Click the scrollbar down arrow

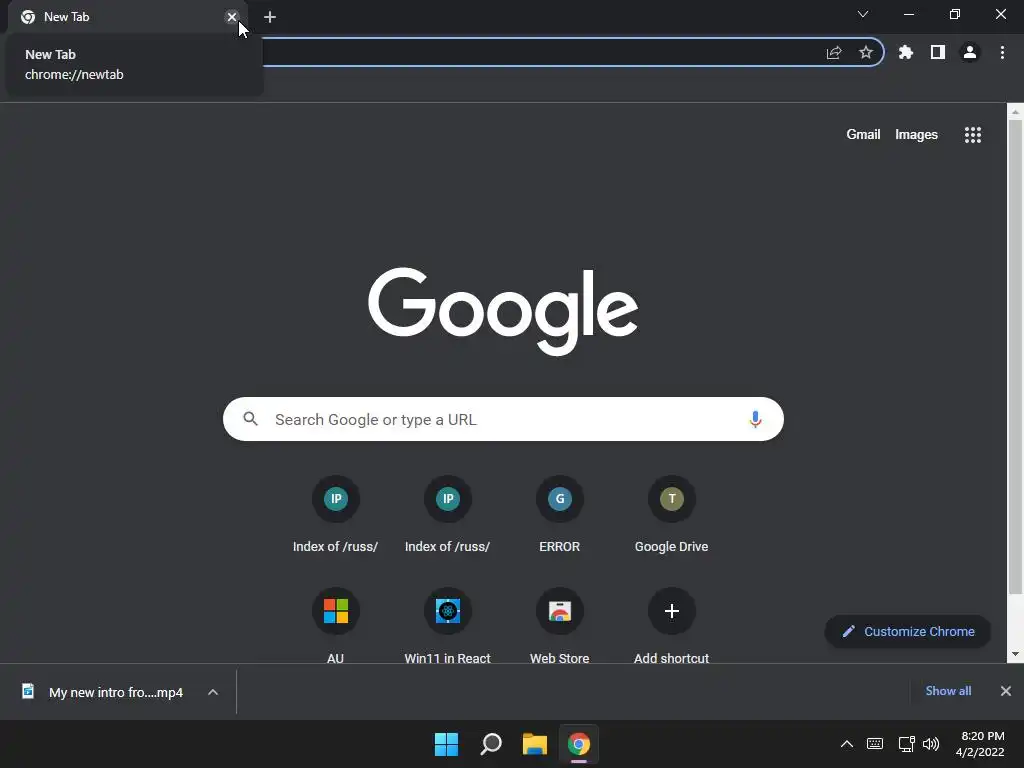pos(1015,654)
